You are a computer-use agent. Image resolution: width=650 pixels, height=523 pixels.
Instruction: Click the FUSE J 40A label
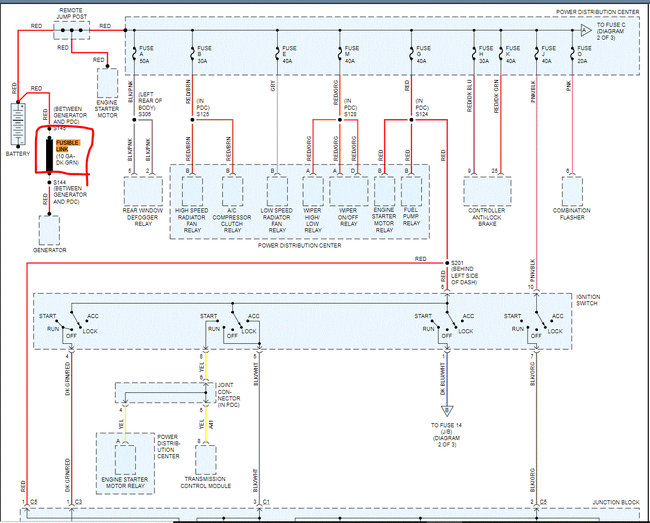(x=548, y=54)
